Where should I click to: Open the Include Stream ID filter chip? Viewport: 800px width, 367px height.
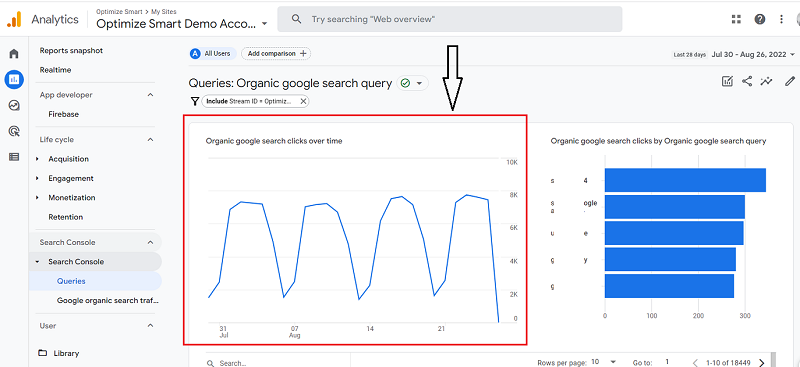[x=255, y=102]
